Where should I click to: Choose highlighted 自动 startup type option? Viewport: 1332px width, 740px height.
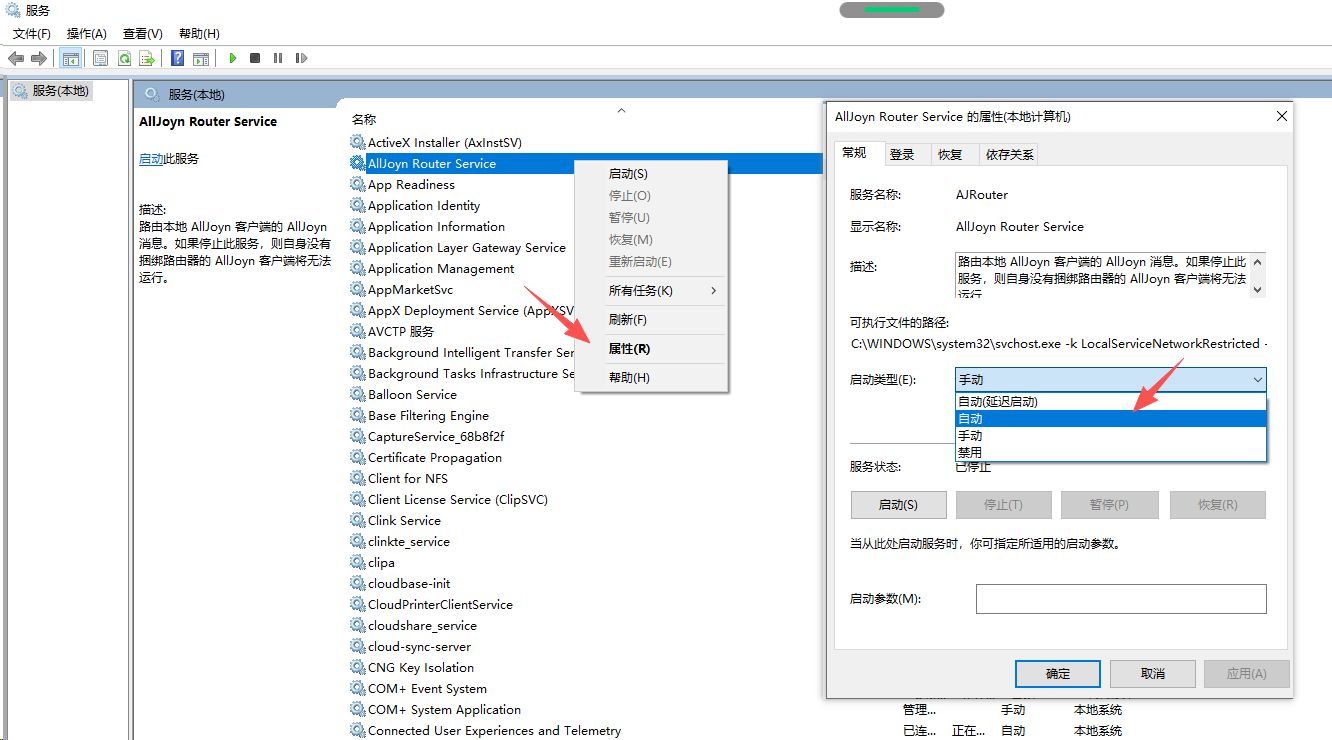click(1111, 419)
